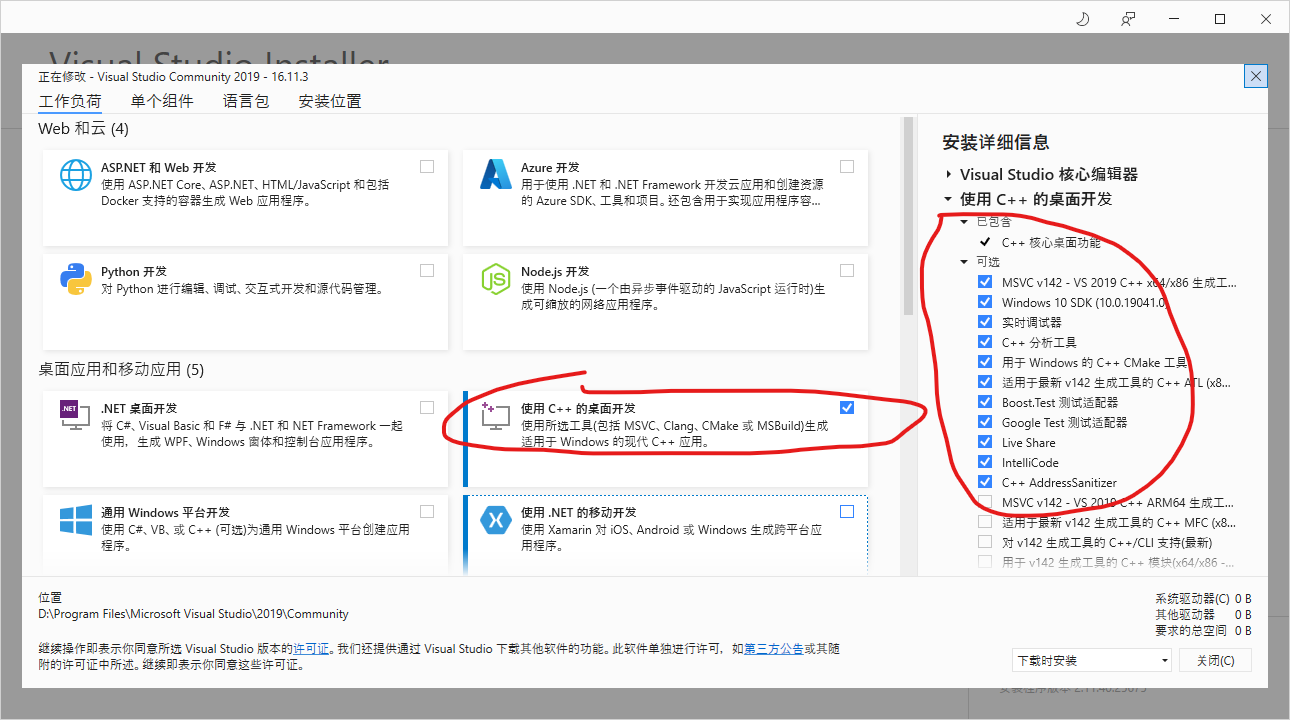Uncheck MSVC v142 x64/x86 build tools
This screenshot has width=1290, height=720.
[985, 282]
